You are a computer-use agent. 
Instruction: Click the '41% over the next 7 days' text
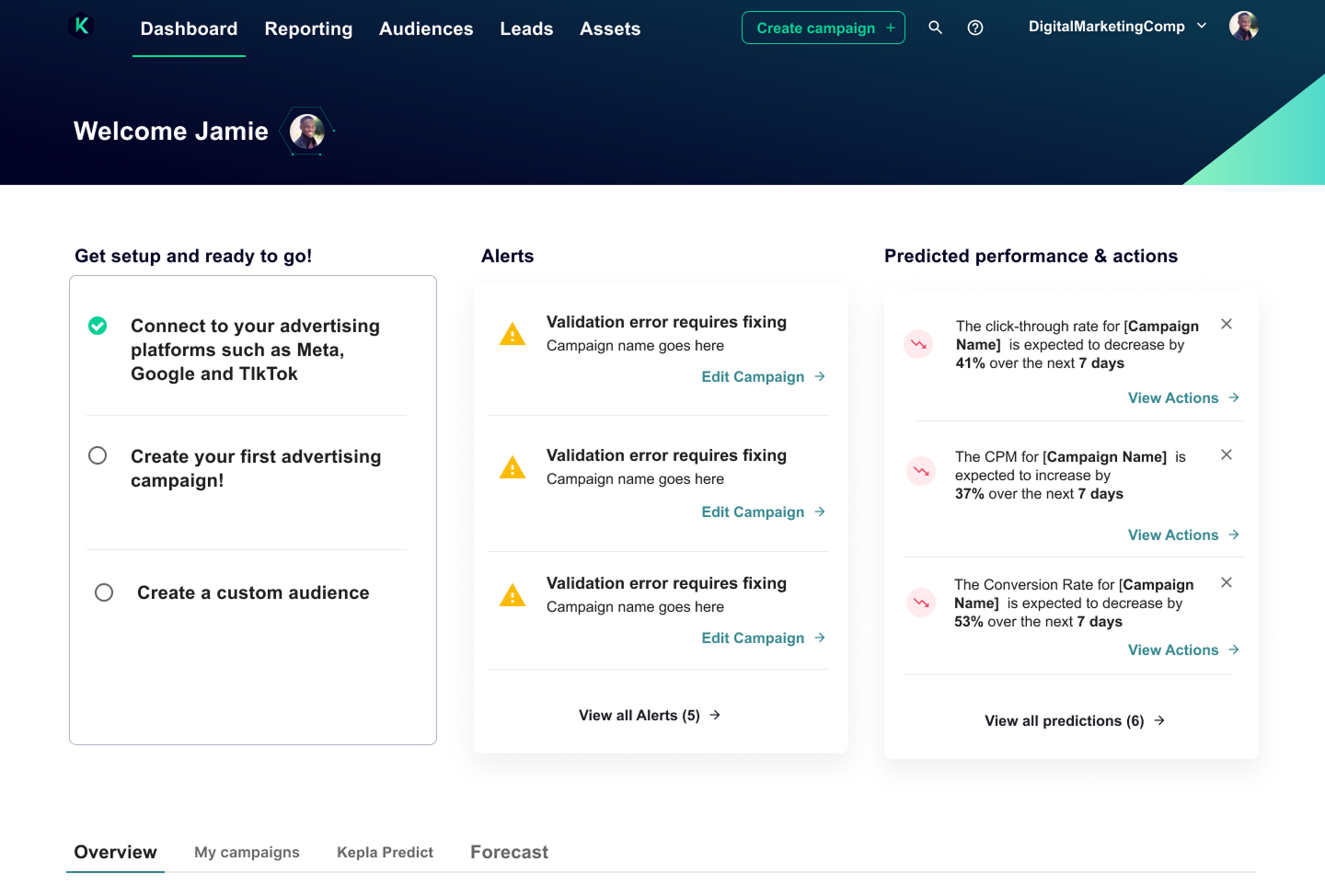click(x=1040, y=363)
